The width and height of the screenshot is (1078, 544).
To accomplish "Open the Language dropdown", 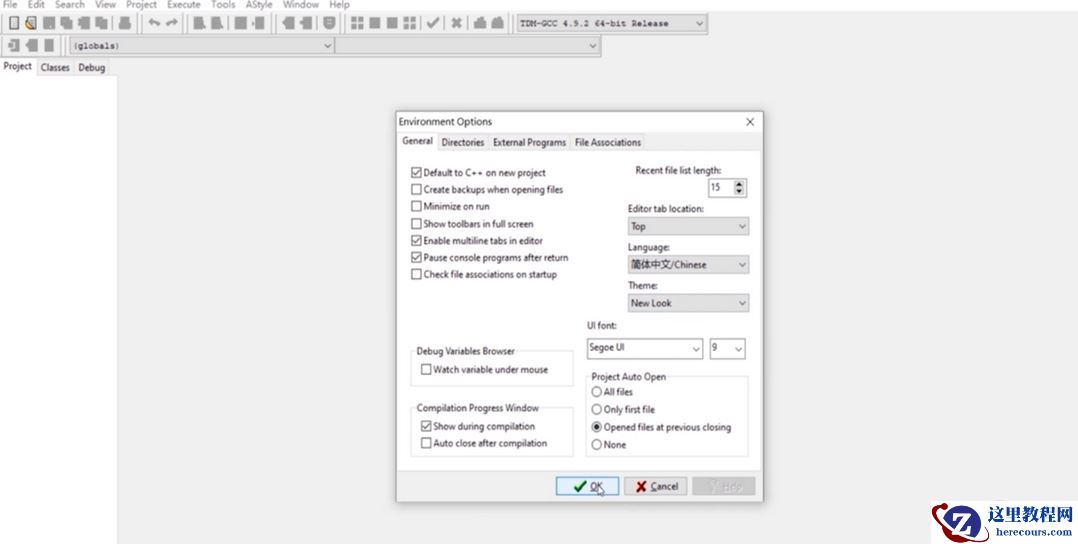I will click(x=688, y=265).
